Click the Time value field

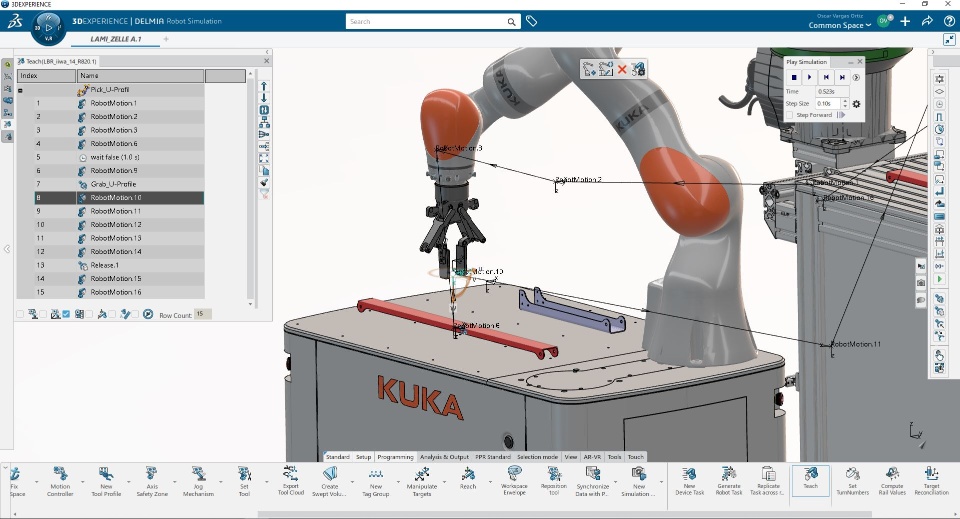(833, 91)
